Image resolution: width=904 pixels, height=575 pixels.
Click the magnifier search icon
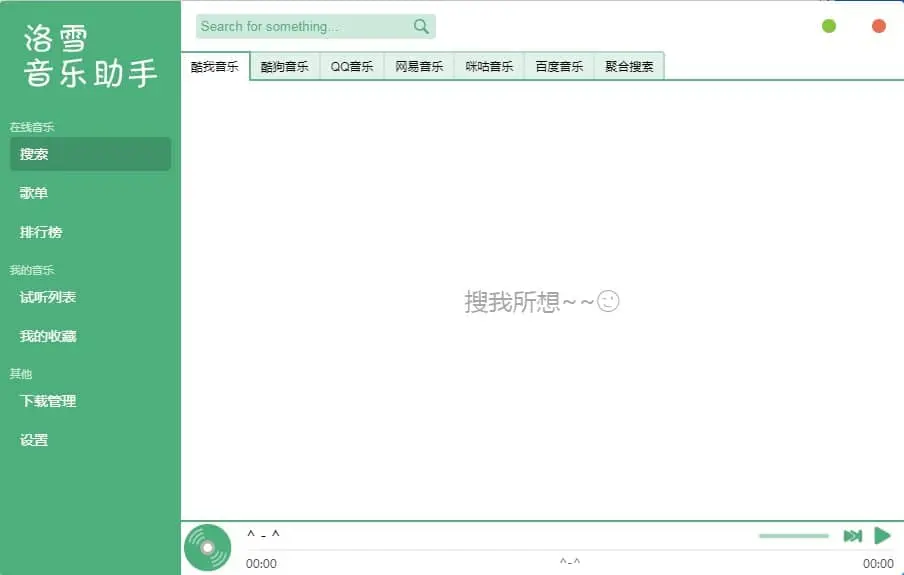pos(421,27)
